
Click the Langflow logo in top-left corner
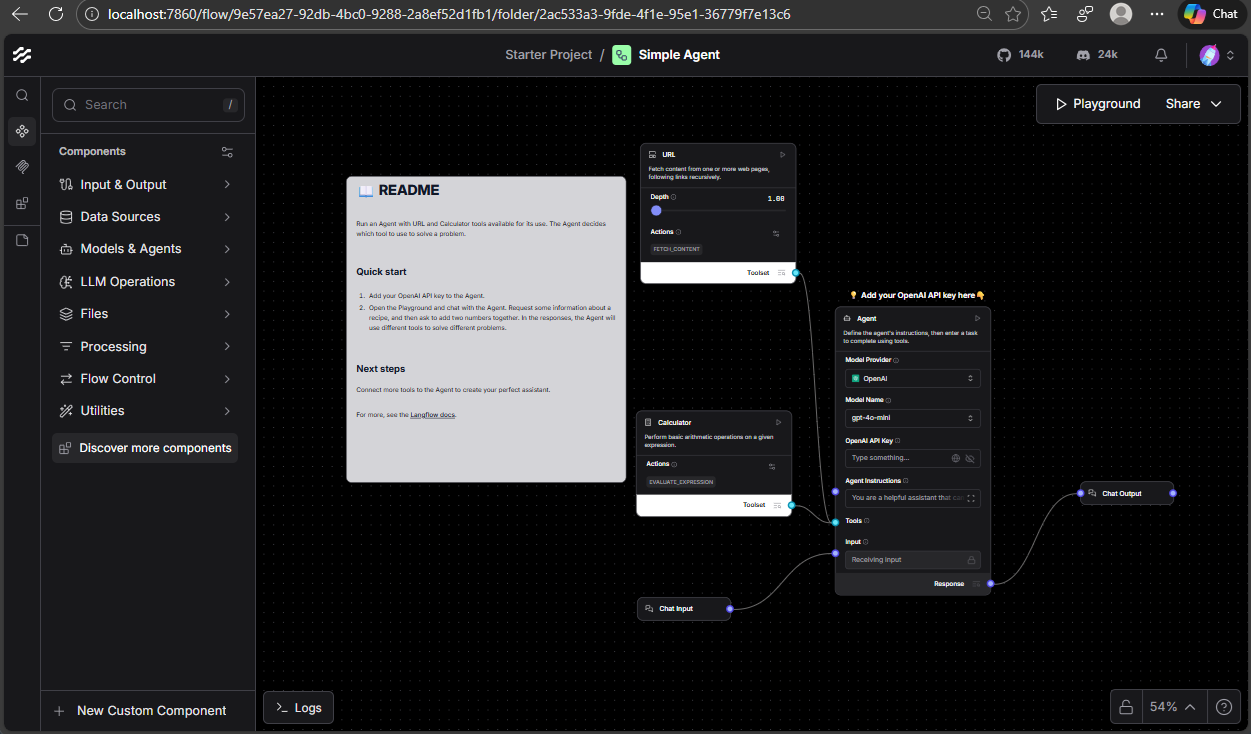(x=21, y=55)
